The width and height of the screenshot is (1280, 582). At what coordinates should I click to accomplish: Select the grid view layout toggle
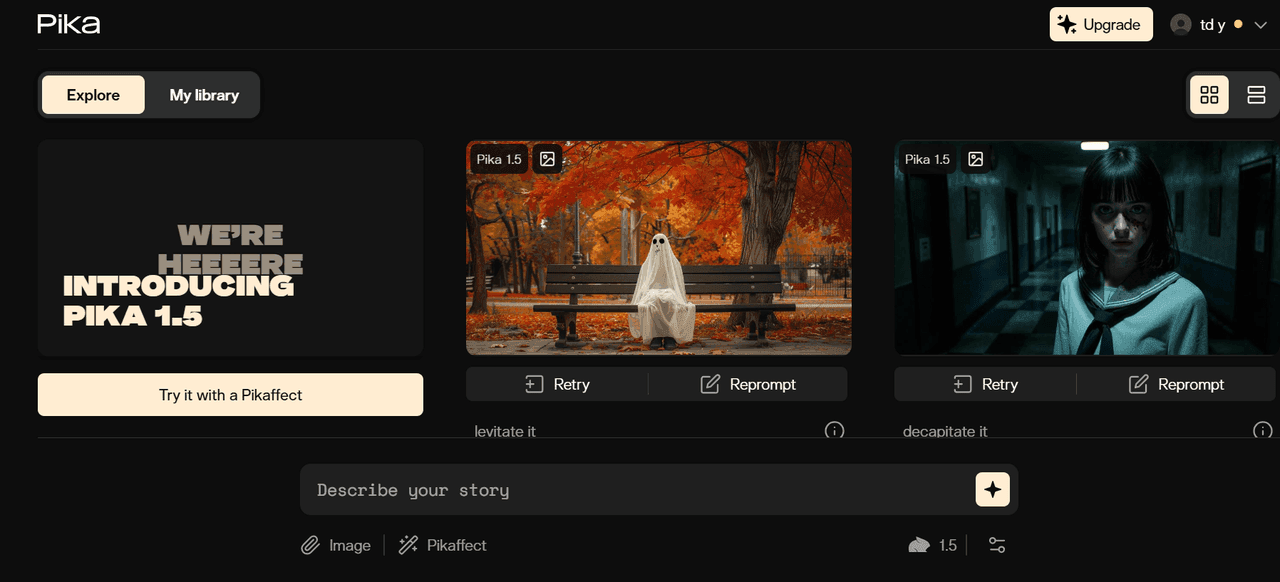coord(1209,95)
